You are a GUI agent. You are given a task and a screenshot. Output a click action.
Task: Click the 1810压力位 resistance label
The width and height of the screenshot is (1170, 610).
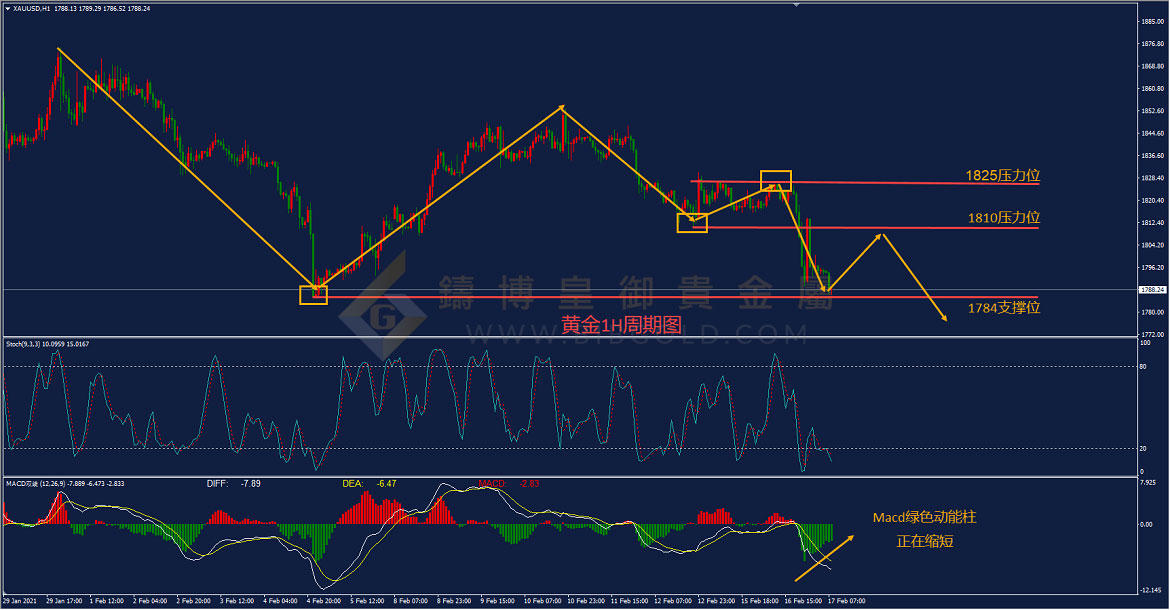tap(1004, 218)
